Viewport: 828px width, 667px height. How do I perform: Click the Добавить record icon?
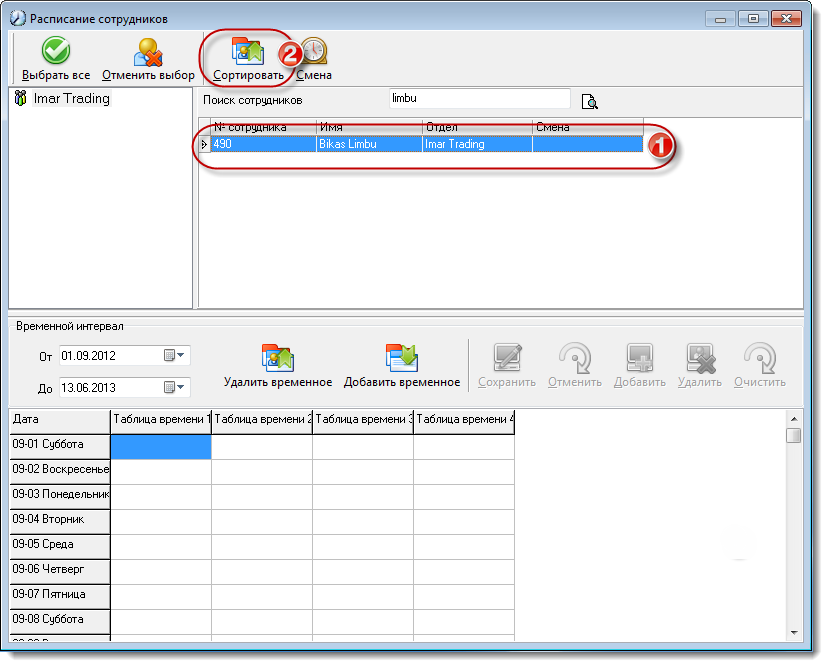coord(639,358)
